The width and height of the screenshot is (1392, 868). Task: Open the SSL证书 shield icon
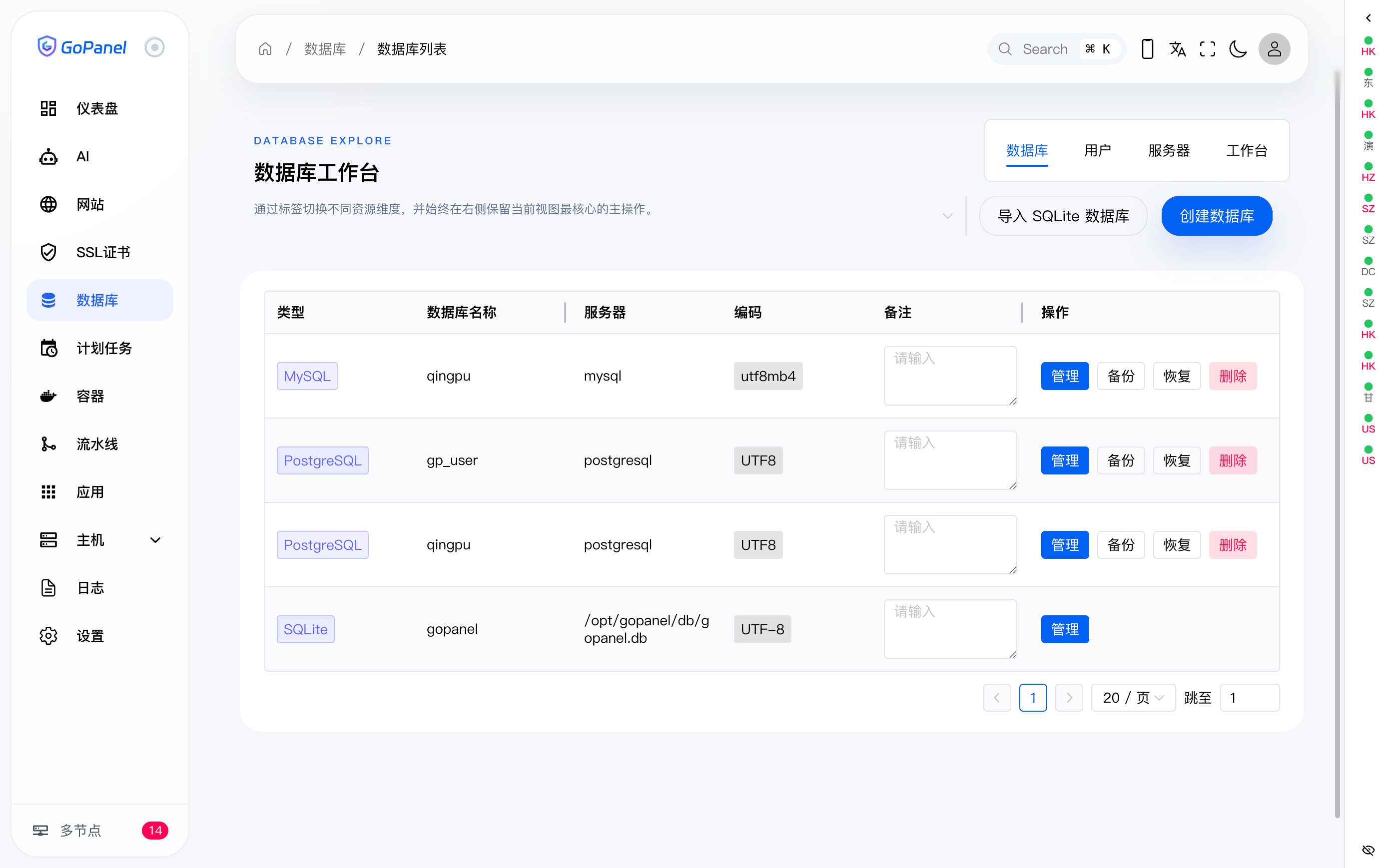[48, 252]
